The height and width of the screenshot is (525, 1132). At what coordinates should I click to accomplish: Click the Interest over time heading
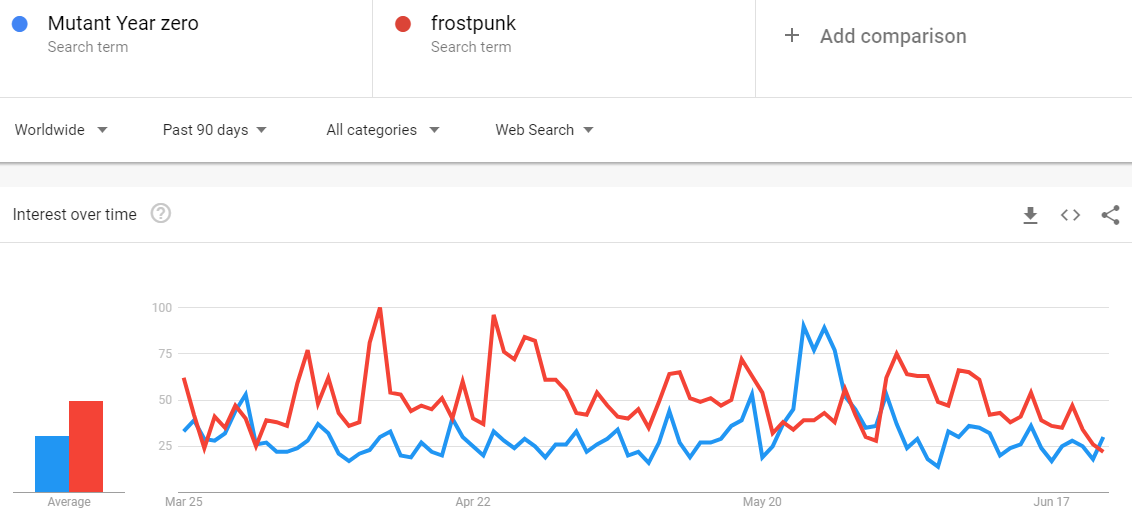pyautogui.click(x=74, y=214)
